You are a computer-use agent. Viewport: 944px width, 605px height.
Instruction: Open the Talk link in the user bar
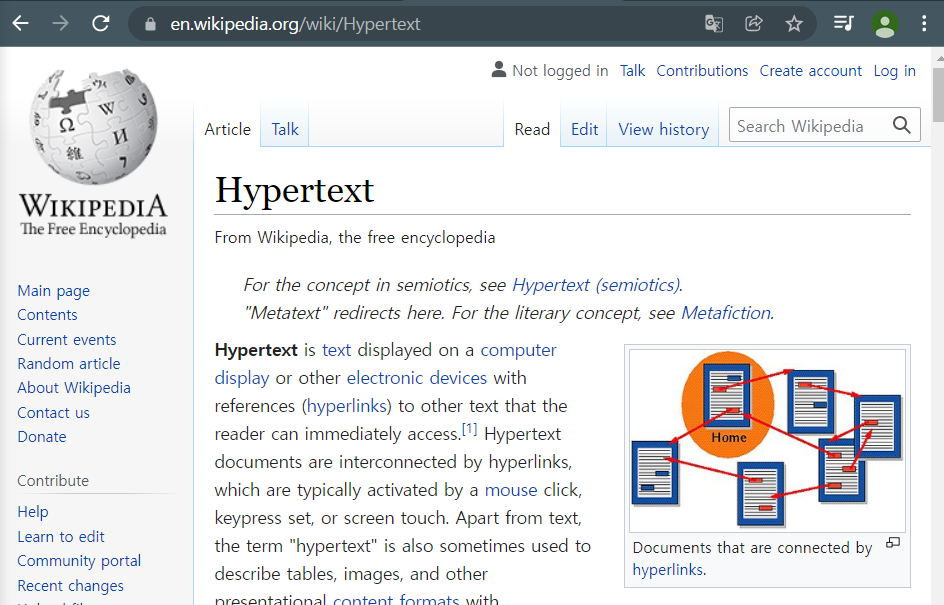pos(632,70)
